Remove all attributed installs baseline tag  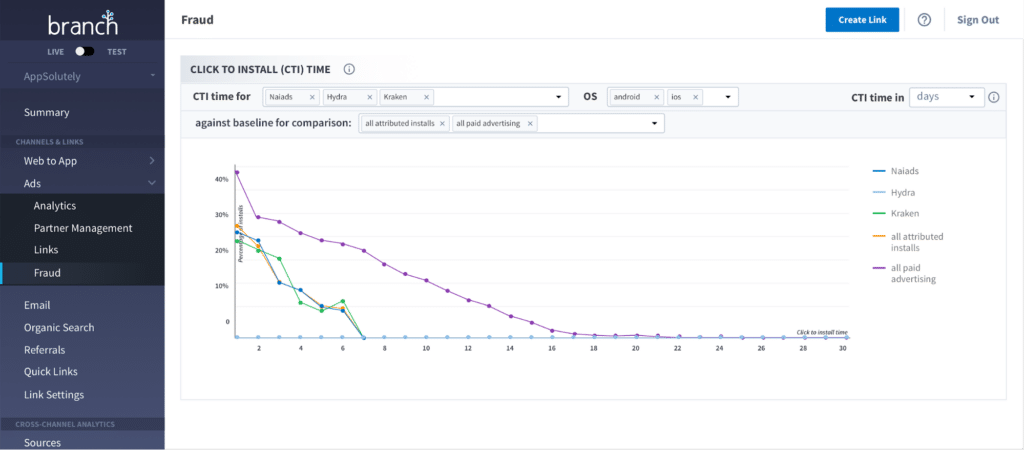[x=442, y=124]
